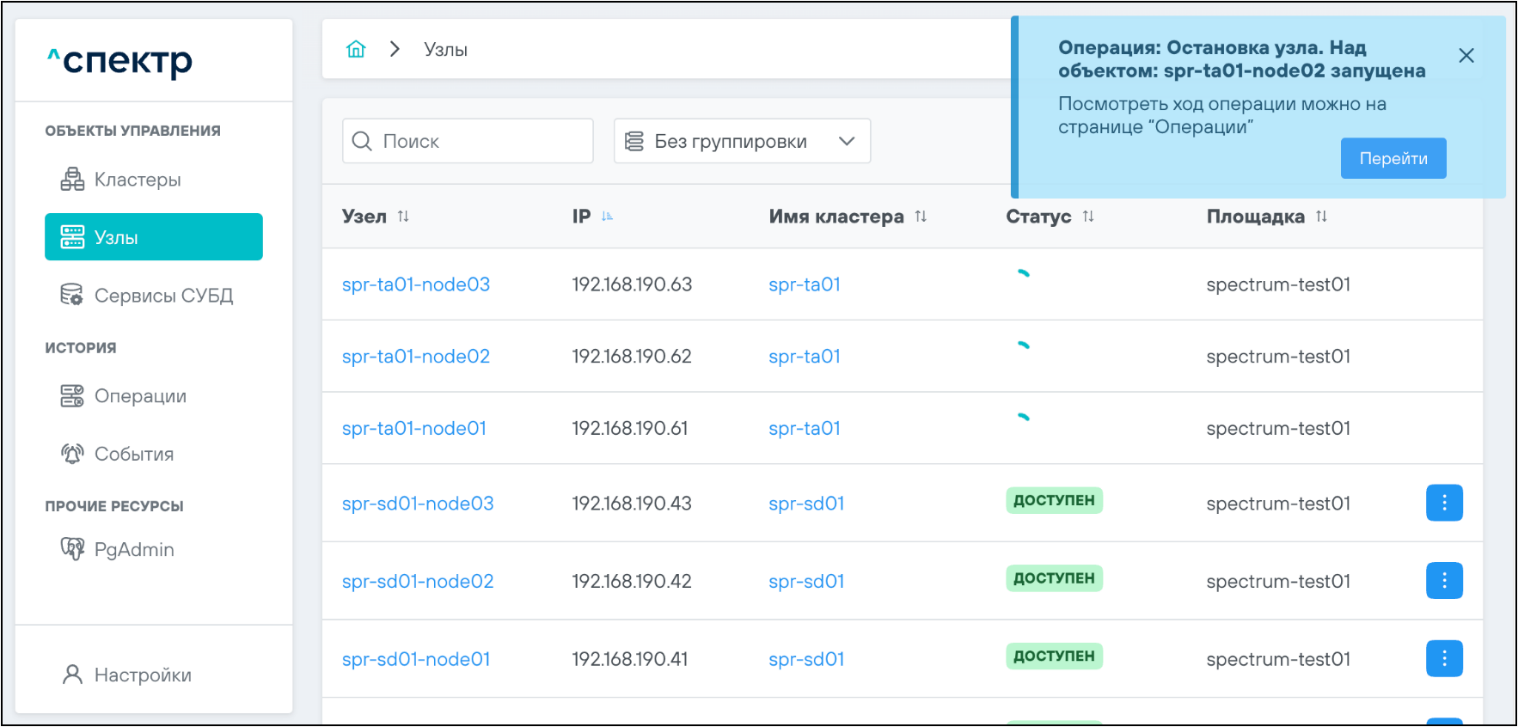The image size is (1518, 727).
Task: Open Операции history page
Action: click(x=140, y=396)
